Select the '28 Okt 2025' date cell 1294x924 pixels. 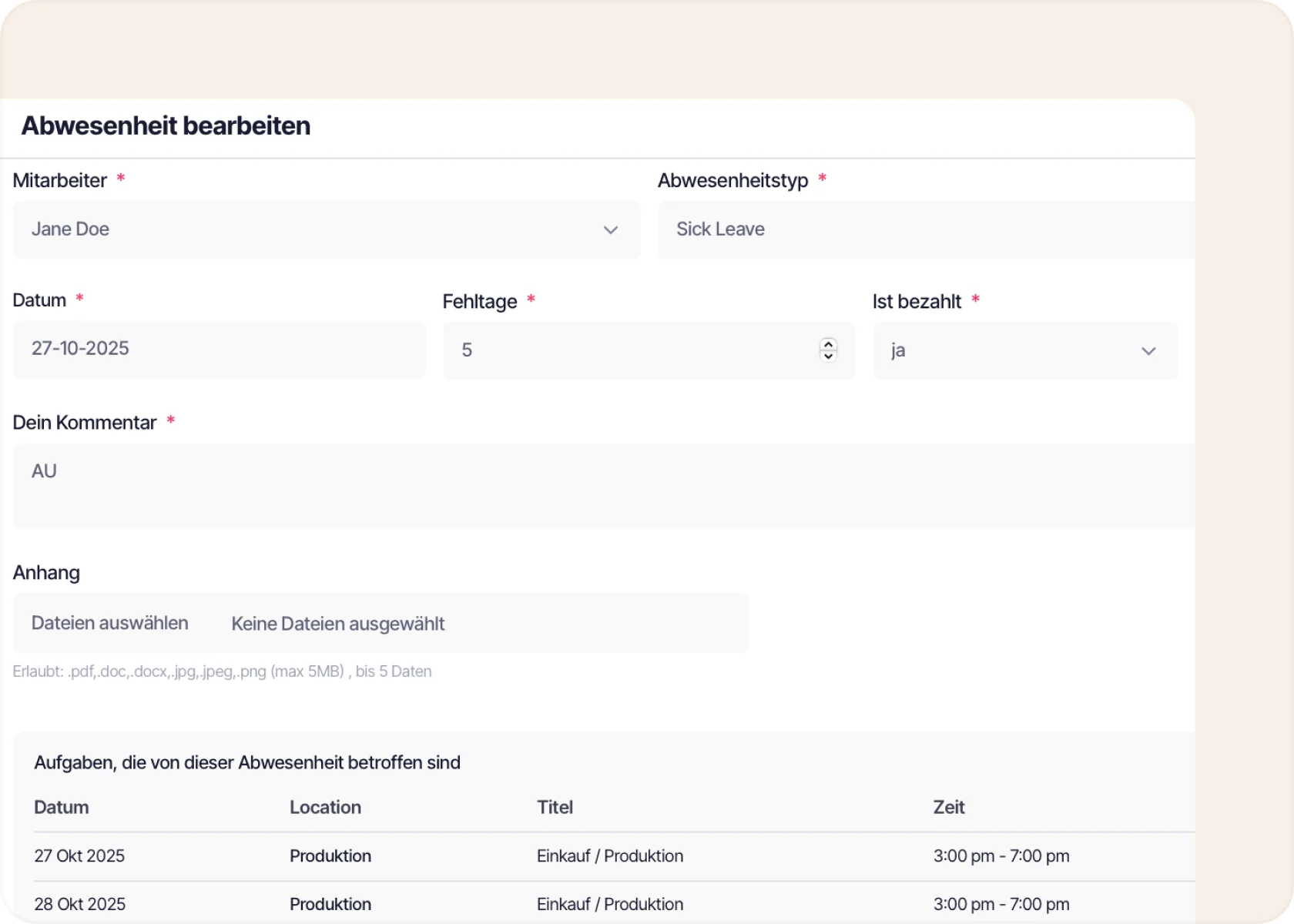[80, 904]
